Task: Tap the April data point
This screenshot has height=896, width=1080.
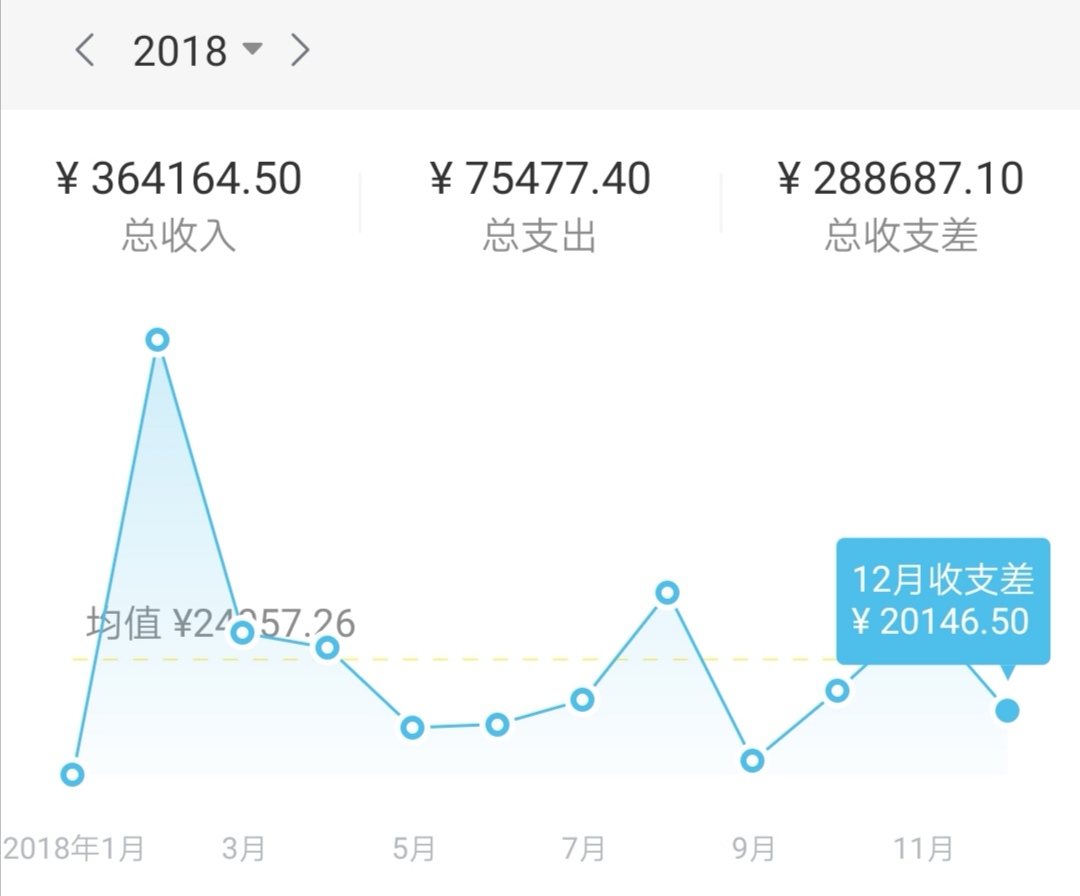Action: 327,647
